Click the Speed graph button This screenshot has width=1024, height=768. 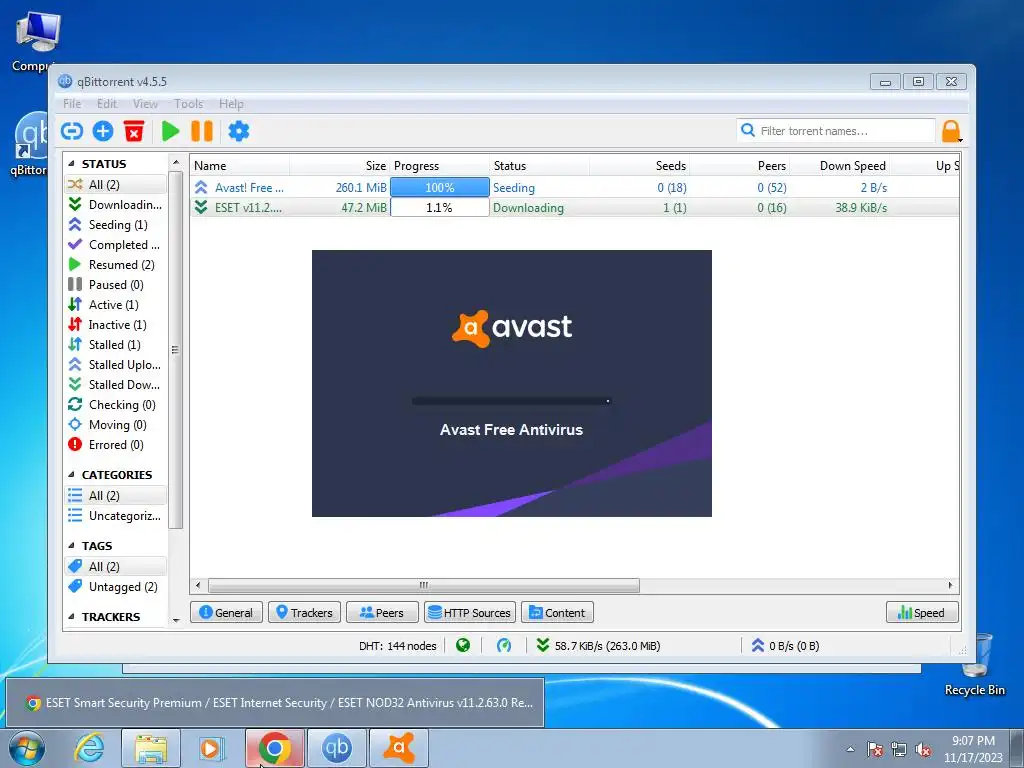click(922, 613)
